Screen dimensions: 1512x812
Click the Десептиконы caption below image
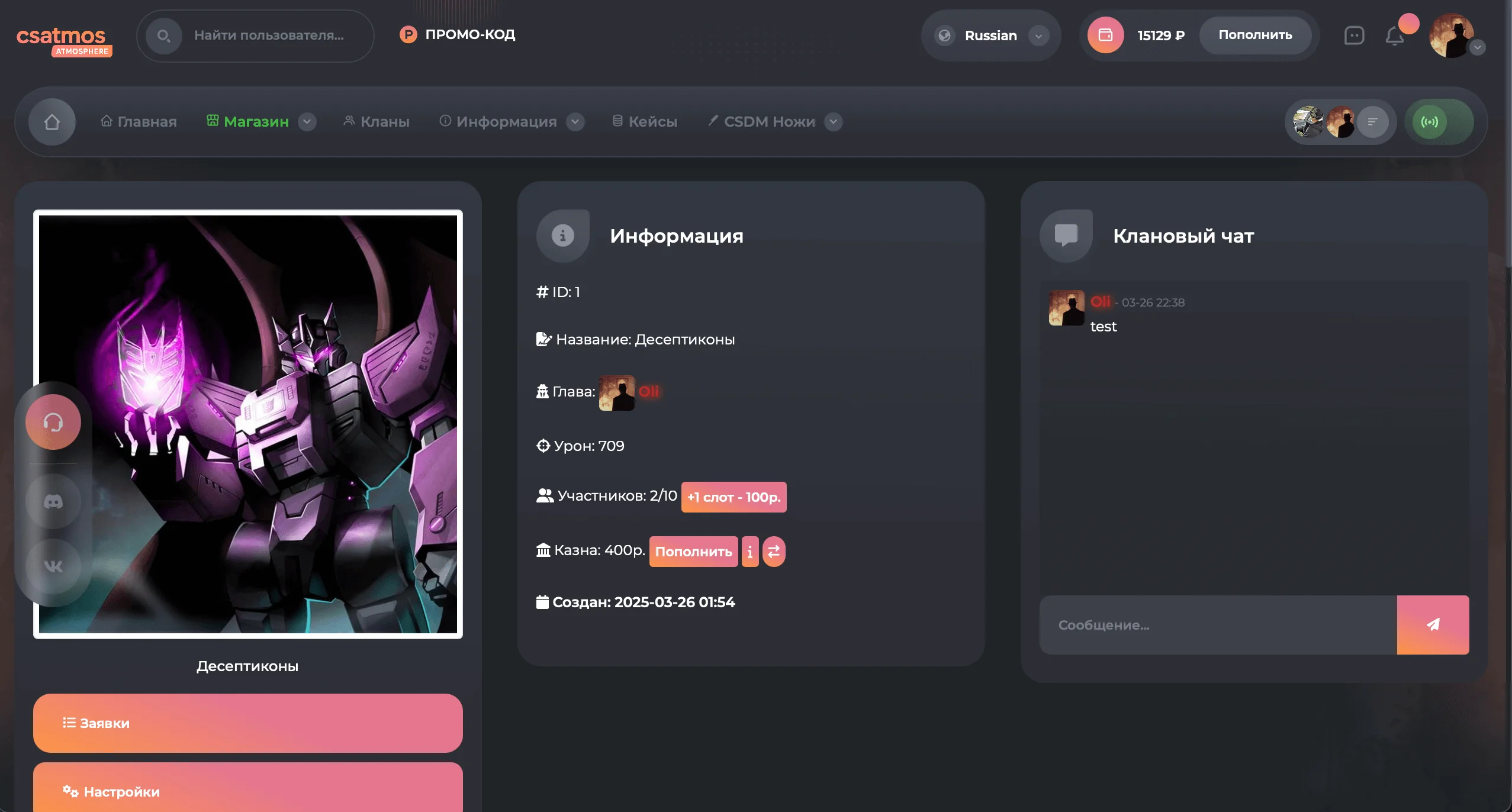coord(247,666)
